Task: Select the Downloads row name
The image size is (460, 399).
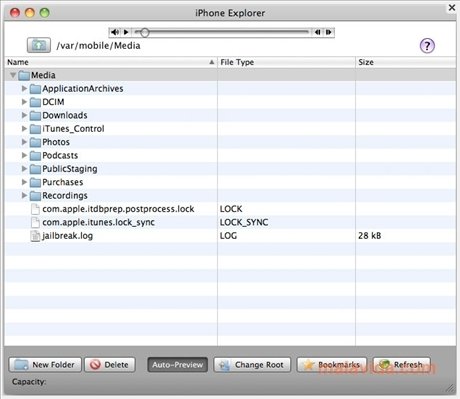Action: pyautogui.click(x=65, y=115)
